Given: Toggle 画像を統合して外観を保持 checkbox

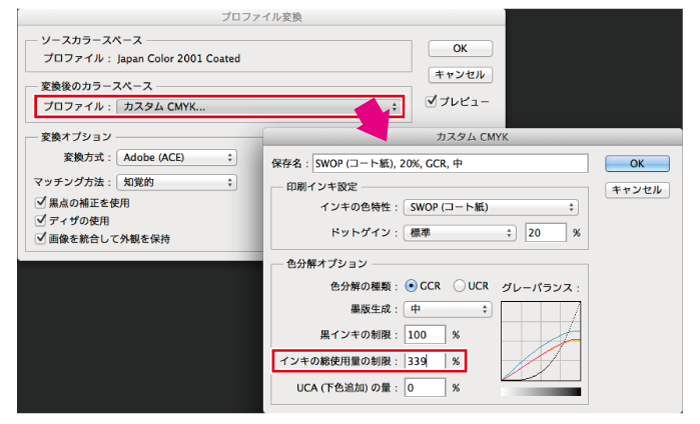Looking at the screenshot, I should click(x=41, y=238).
